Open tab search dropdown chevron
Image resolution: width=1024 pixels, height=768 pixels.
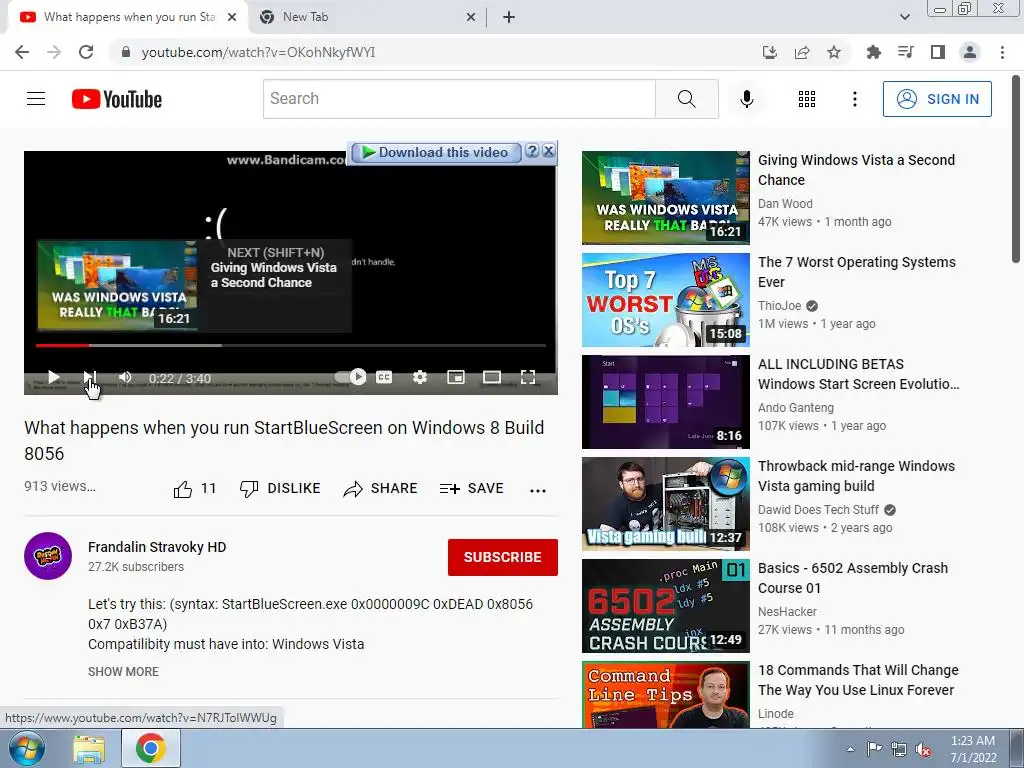pyautogui.click(x=904, y=17)
